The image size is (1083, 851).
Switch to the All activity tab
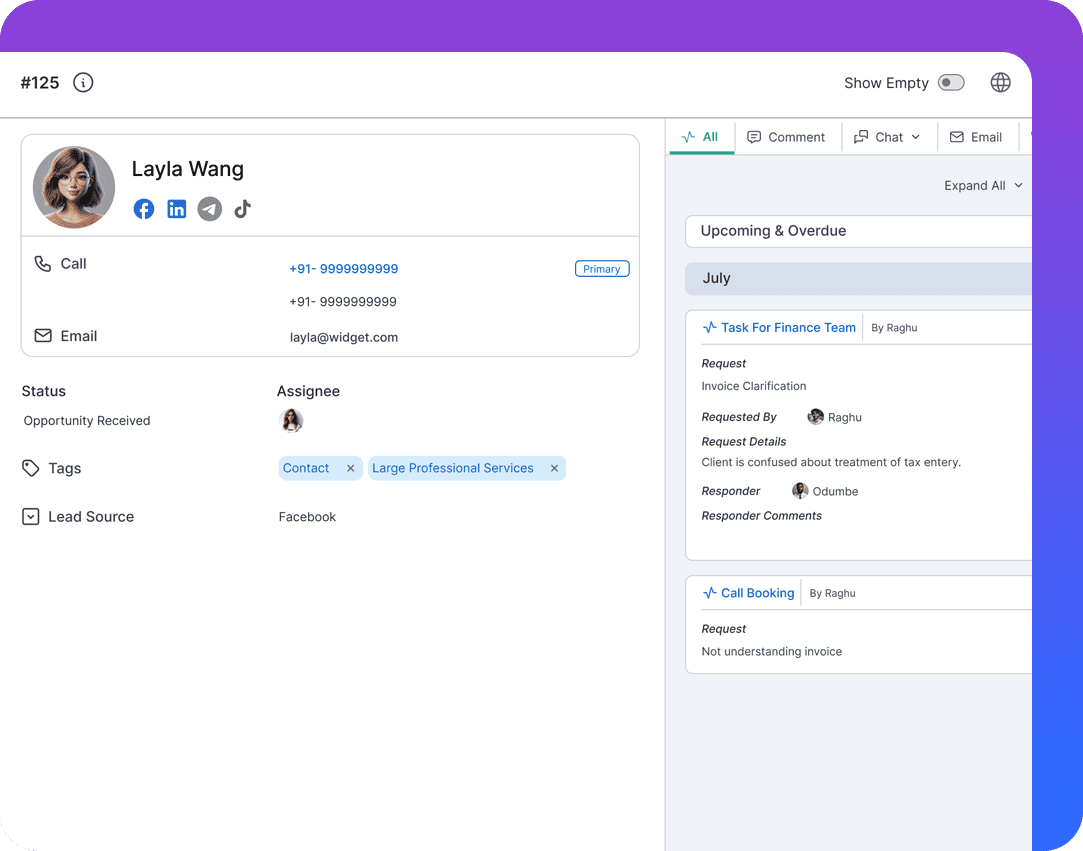tap(702, 137)
